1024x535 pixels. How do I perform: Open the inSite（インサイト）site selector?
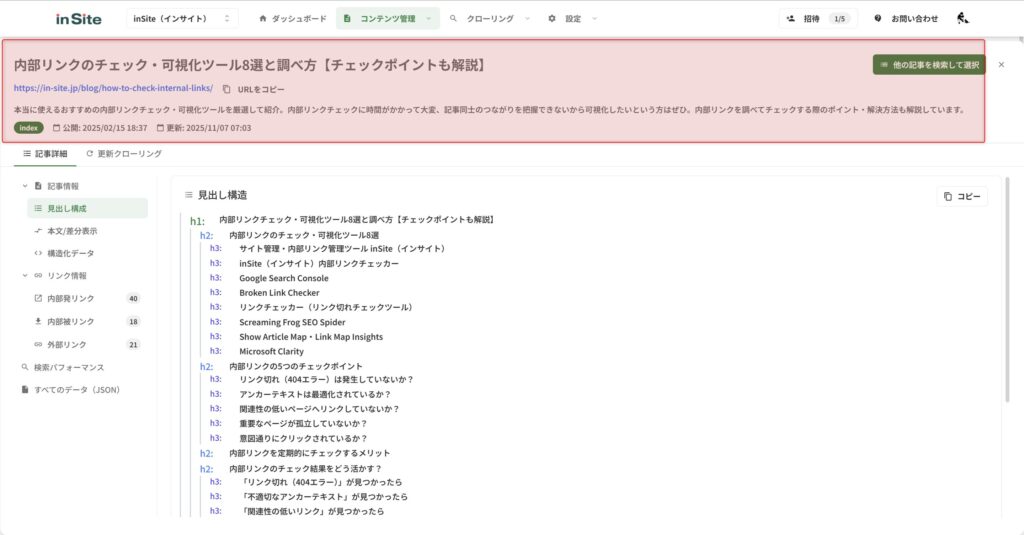pyautogui.click(x=182, y=18)
